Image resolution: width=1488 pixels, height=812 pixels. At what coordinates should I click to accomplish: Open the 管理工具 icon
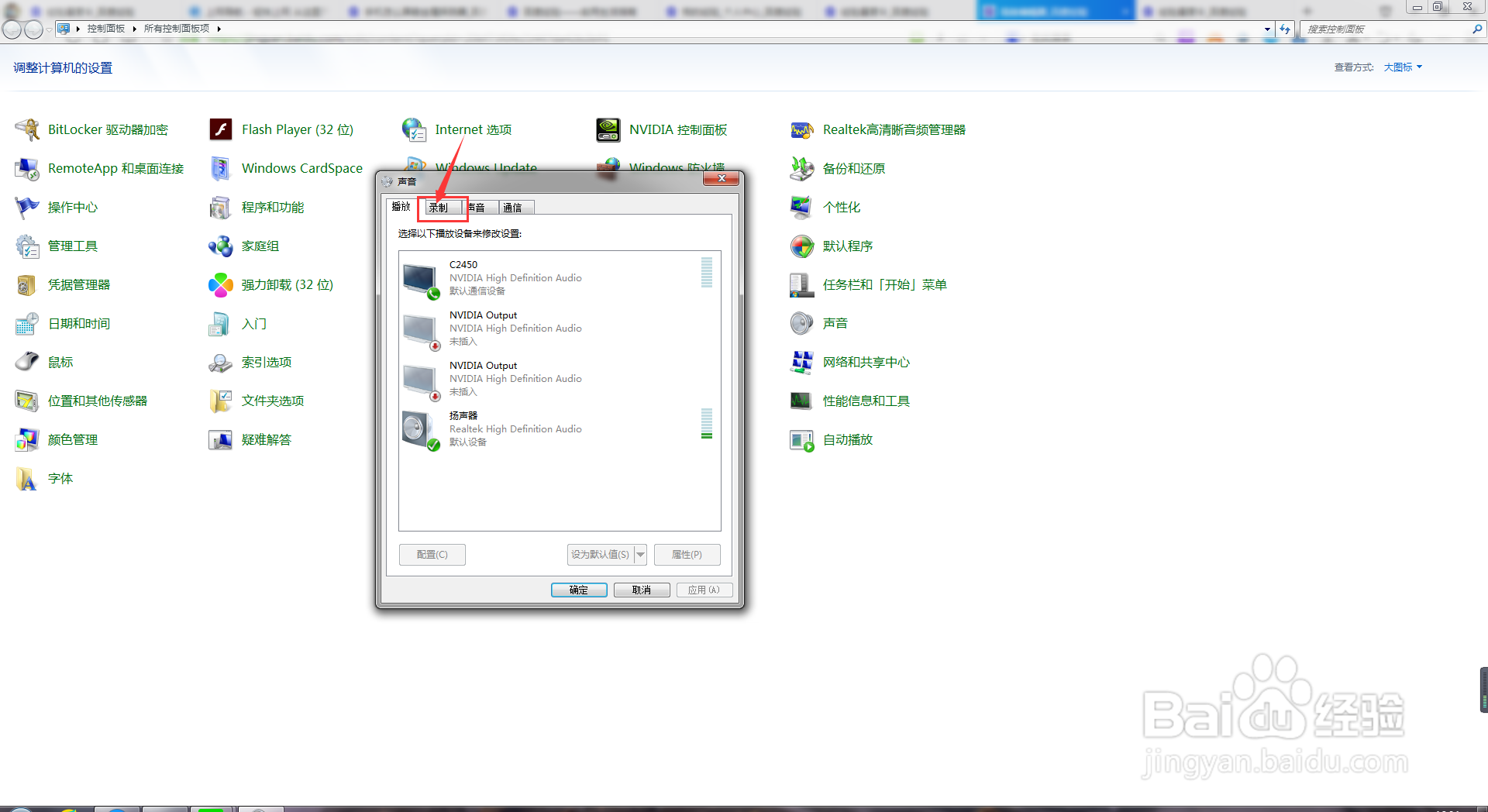(28, 246)
